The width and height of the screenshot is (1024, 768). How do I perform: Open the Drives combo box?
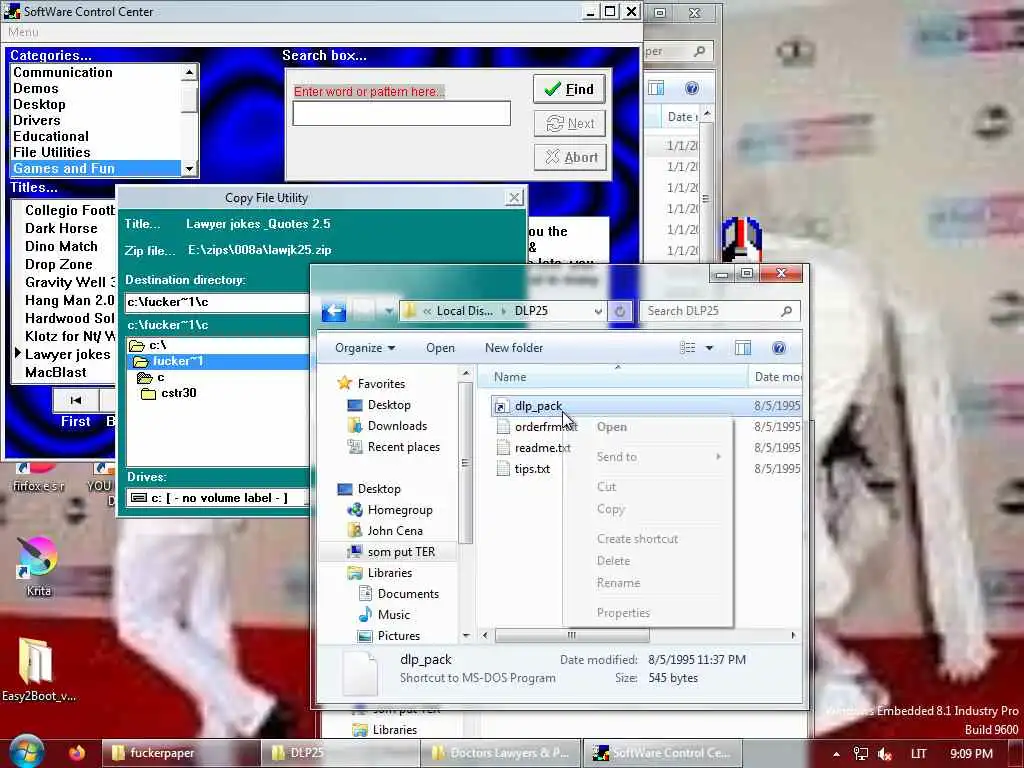217,498
